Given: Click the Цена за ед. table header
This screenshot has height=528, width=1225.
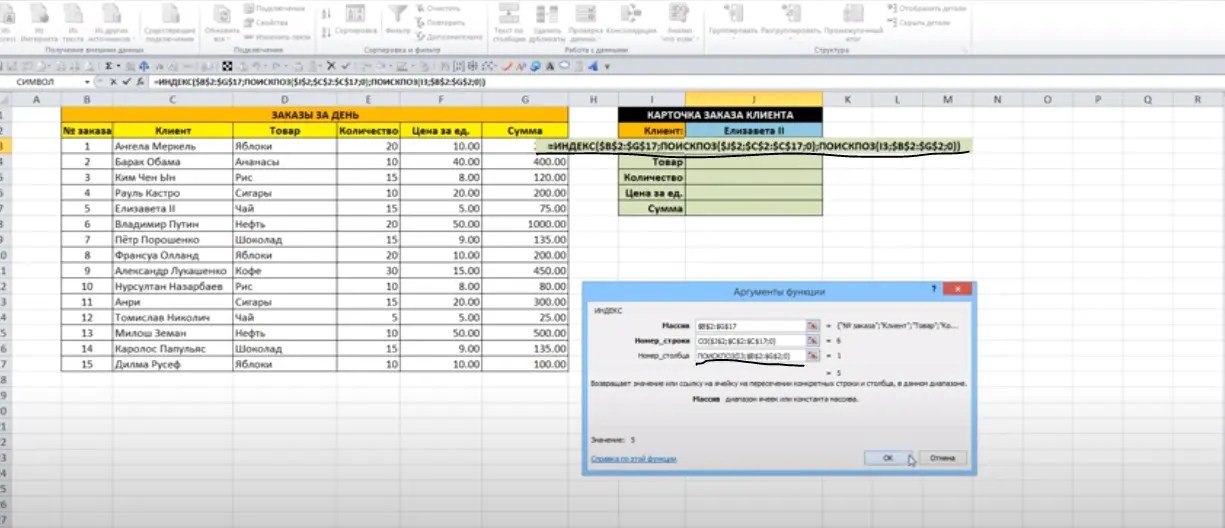Looking at the screenshot, I should (440, 130).
